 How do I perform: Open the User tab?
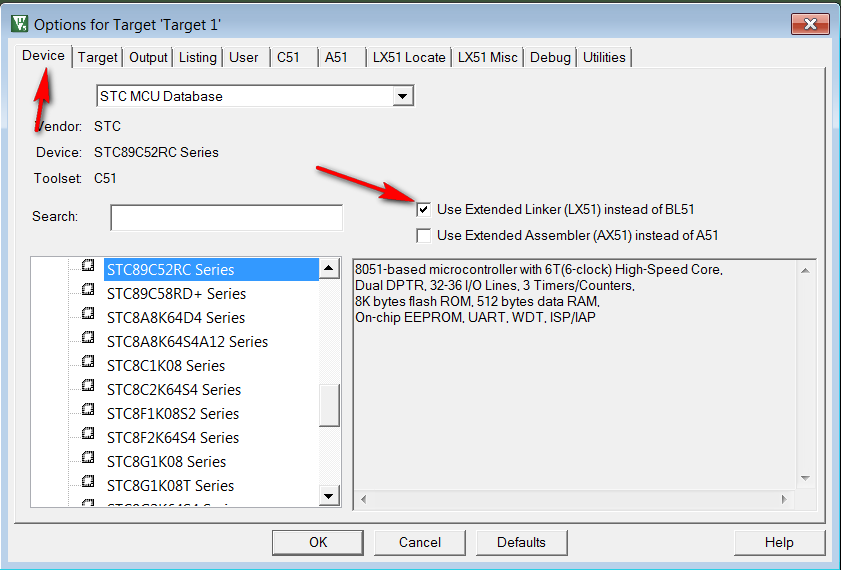pos(244,57)
